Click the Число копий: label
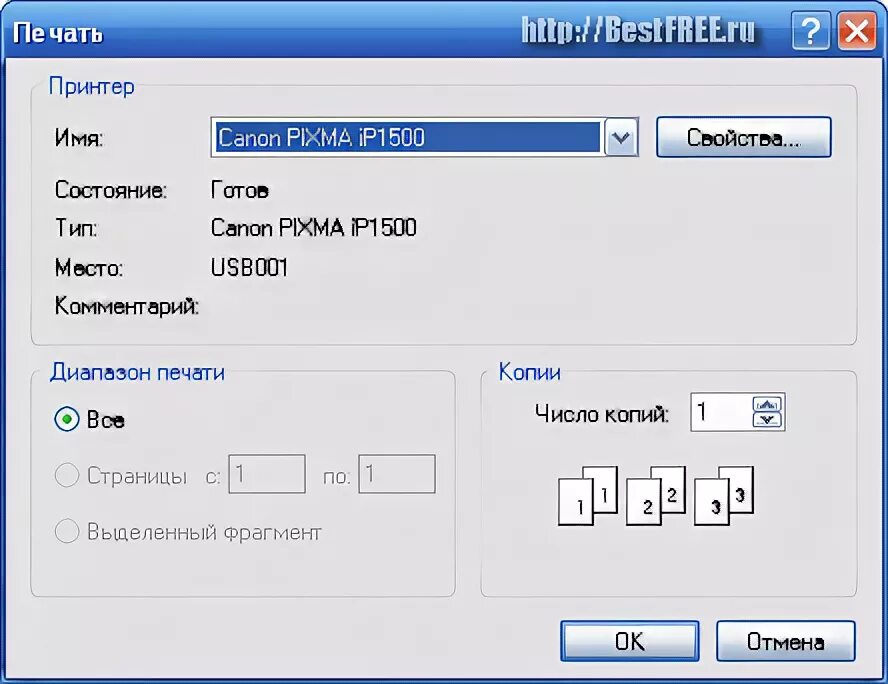888x684 pixels. pos(602,413)
